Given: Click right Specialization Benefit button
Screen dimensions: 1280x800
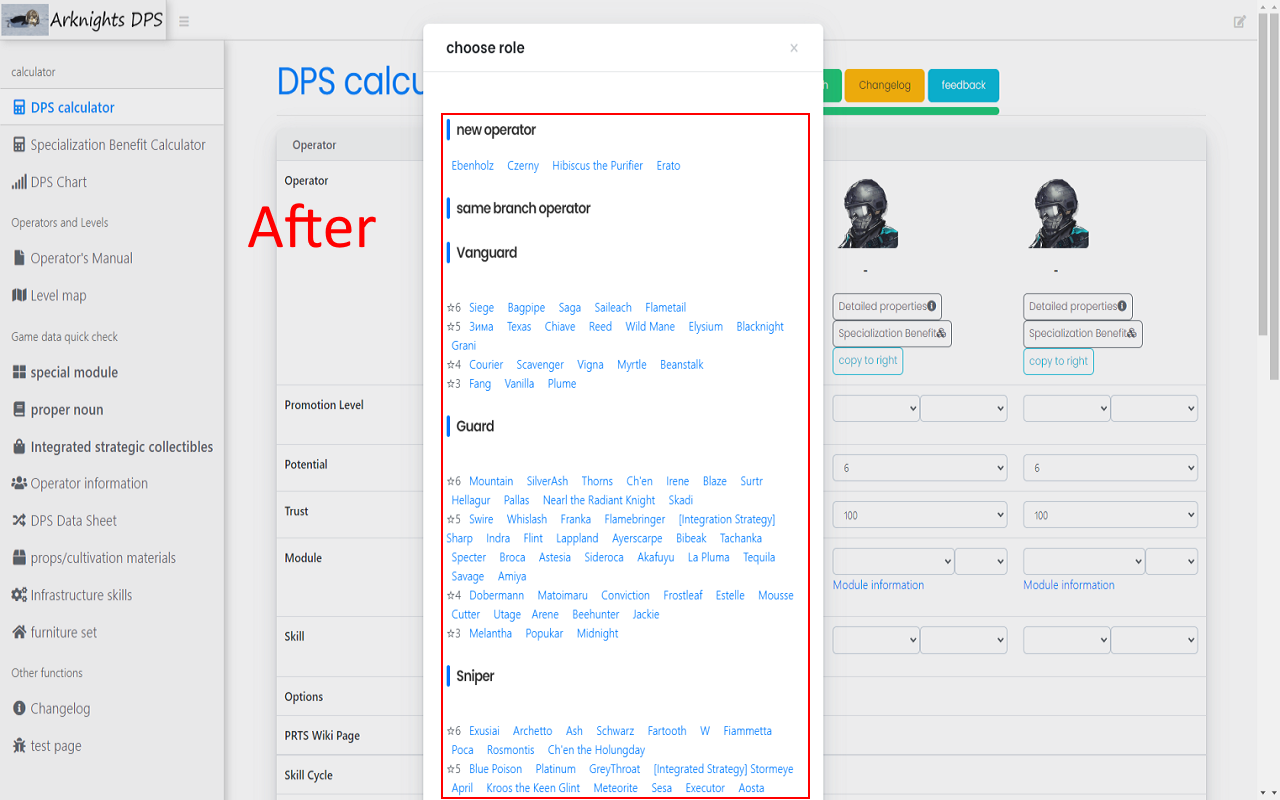Looking at the screenshot, I should click(x=1083, y=334).
